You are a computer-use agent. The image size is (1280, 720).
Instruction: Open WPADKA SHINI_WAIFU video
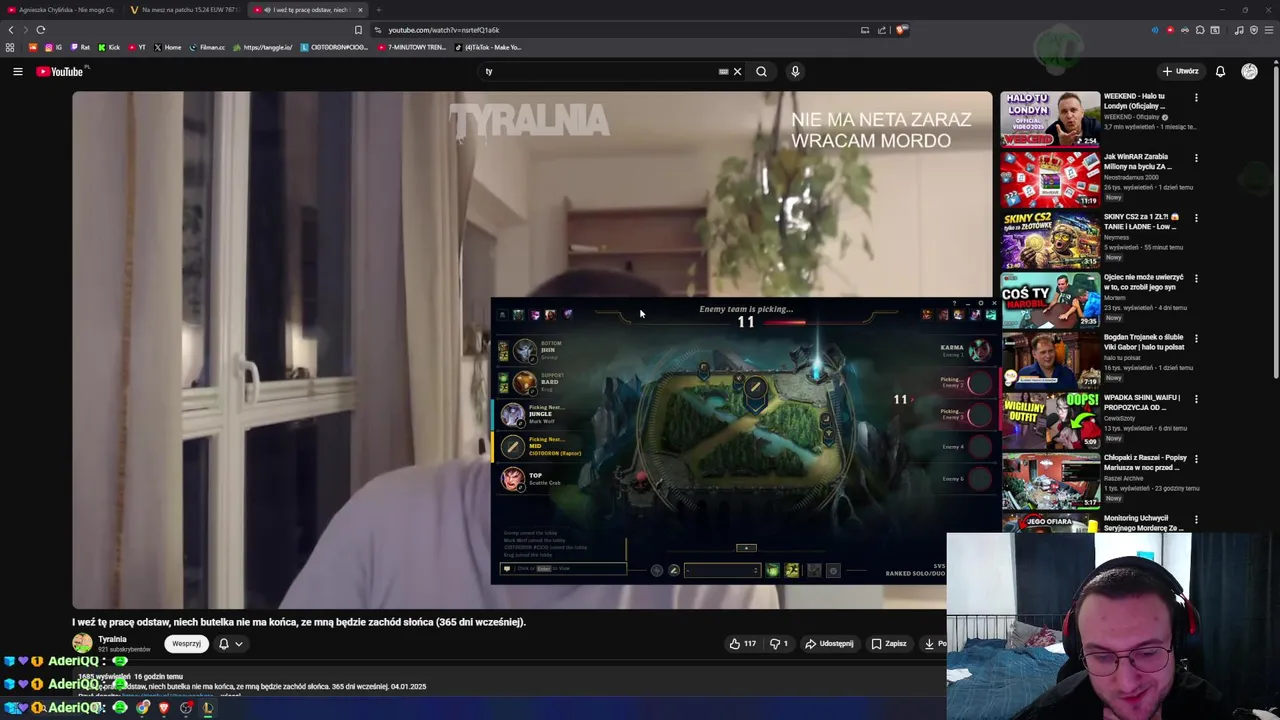click(x=1050, y=420)
